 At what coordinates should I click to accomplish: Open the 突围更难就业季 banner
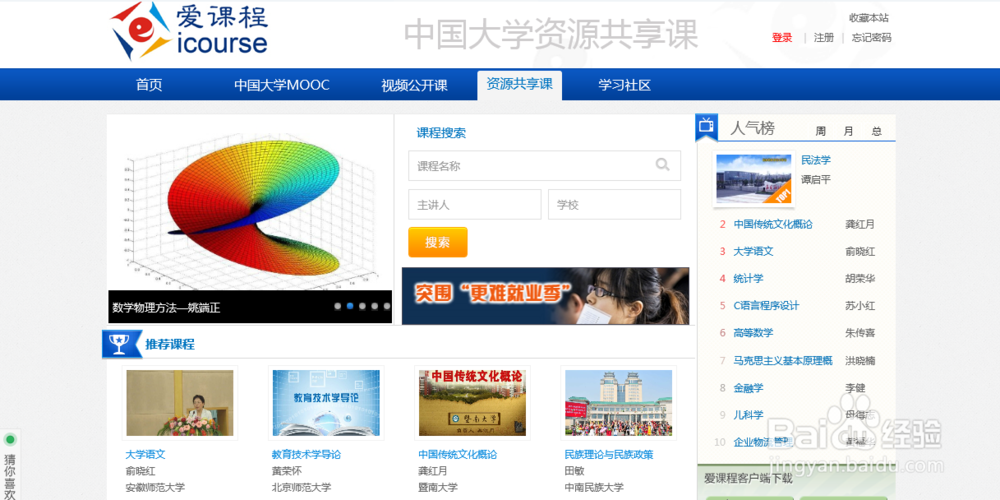[545, 296]
